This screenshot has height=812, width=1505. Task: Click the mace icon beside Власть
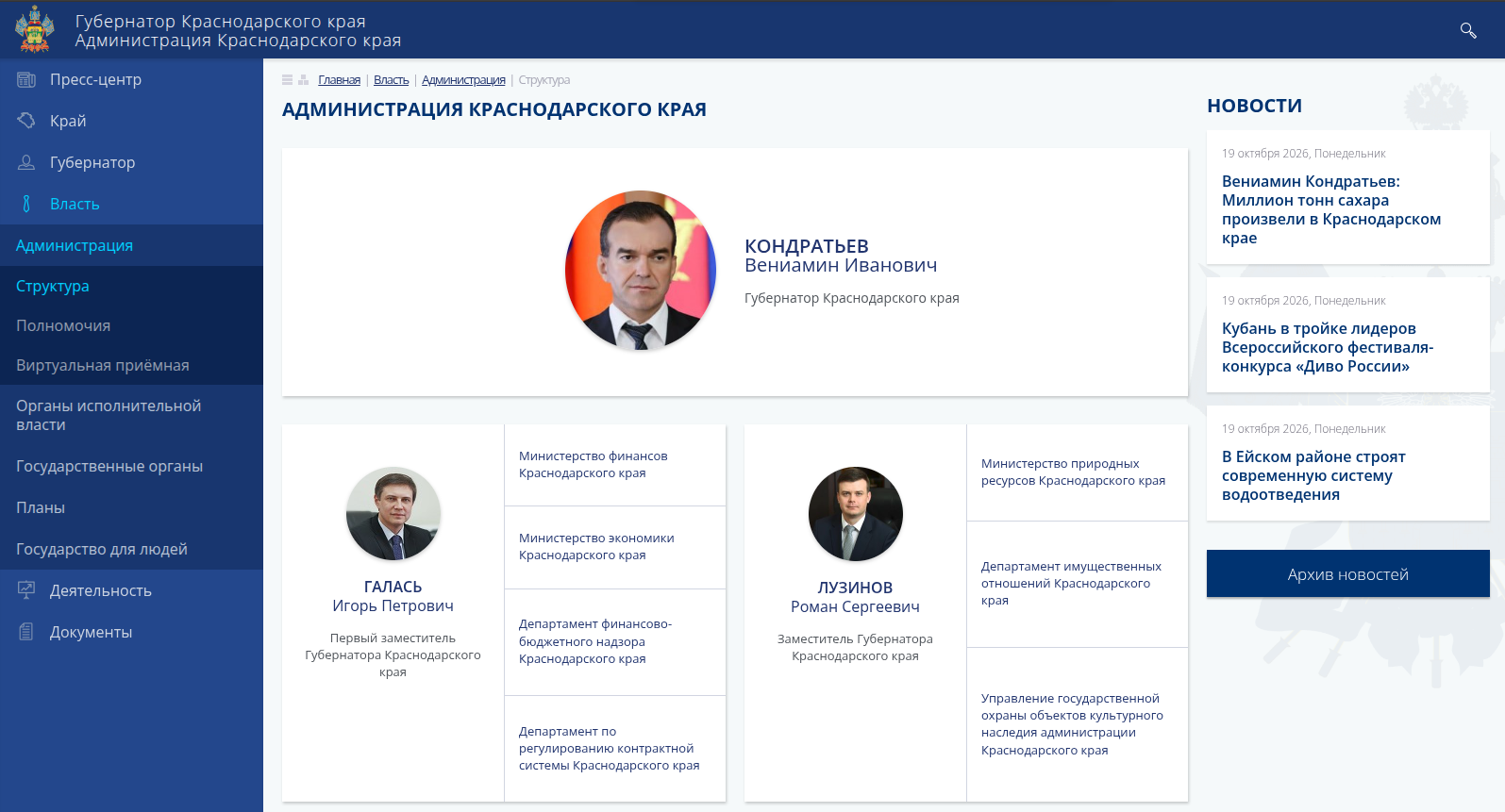[26, 204]
